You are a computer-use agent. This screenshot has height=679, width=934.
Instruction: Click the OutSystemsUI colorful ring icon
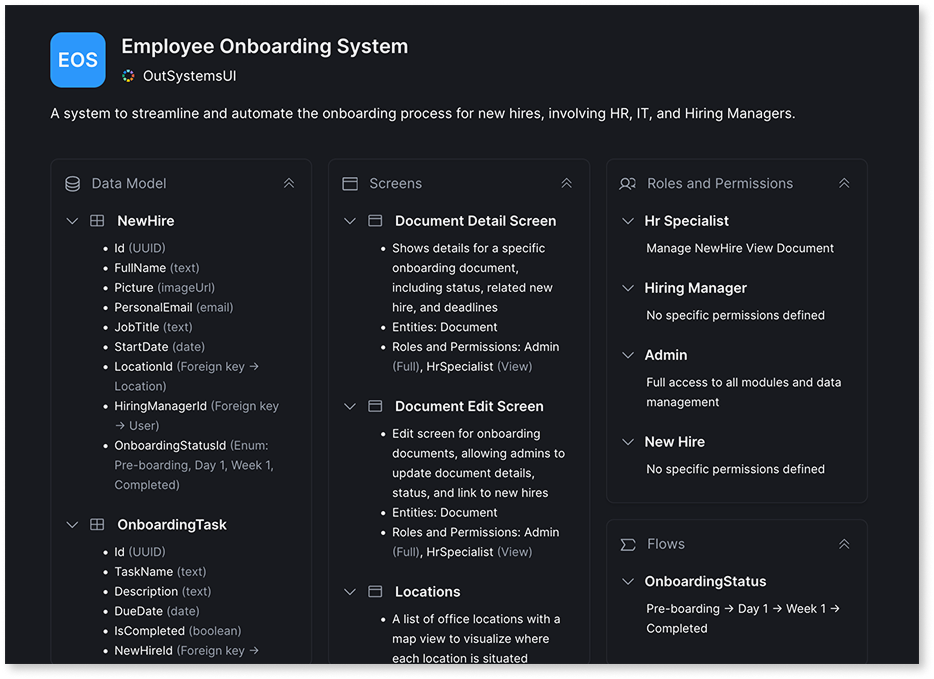(x=128, y=76)
